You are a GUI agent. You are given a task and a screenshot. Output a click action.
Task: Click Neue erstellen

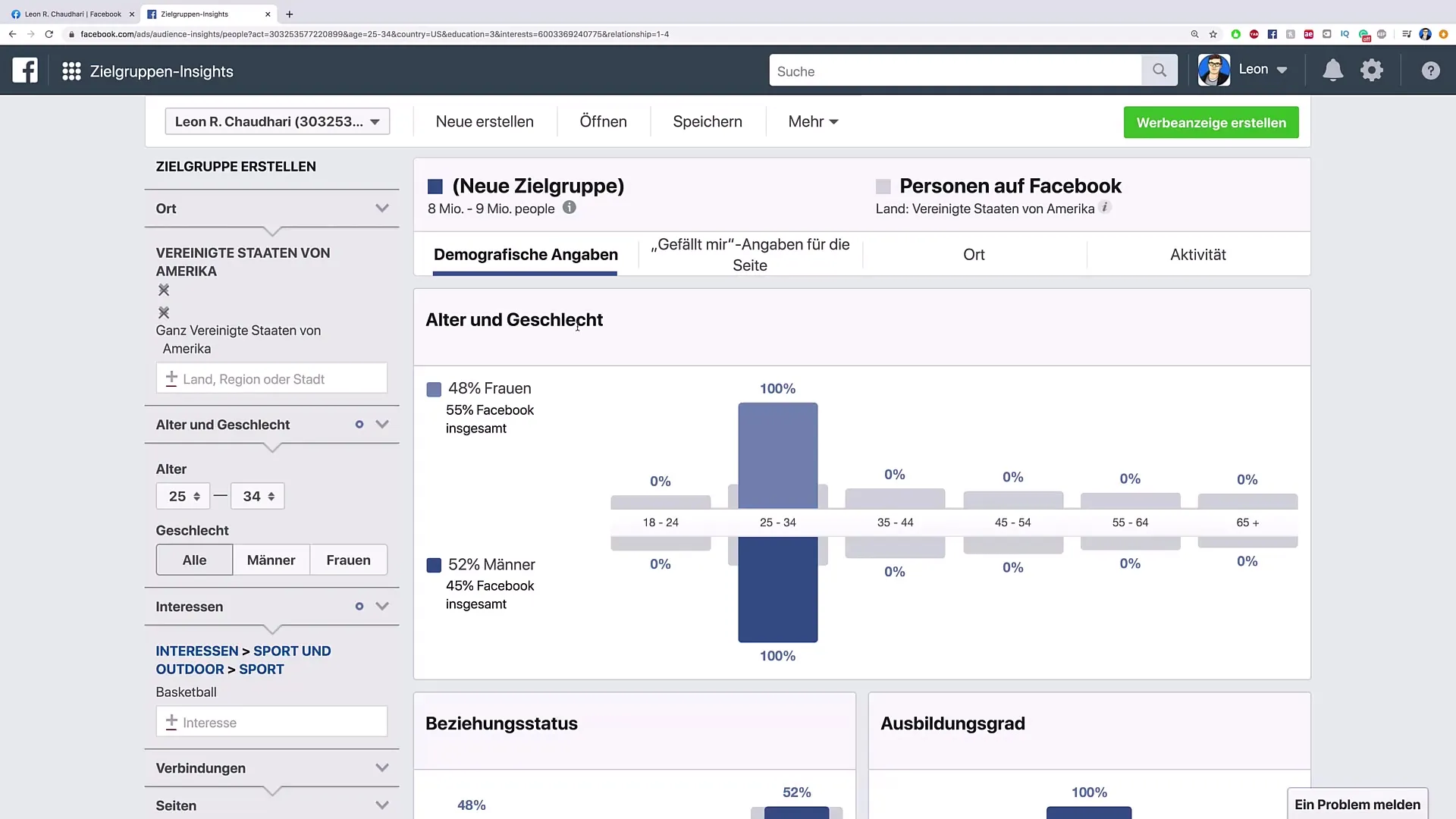(x=485, y=121)
